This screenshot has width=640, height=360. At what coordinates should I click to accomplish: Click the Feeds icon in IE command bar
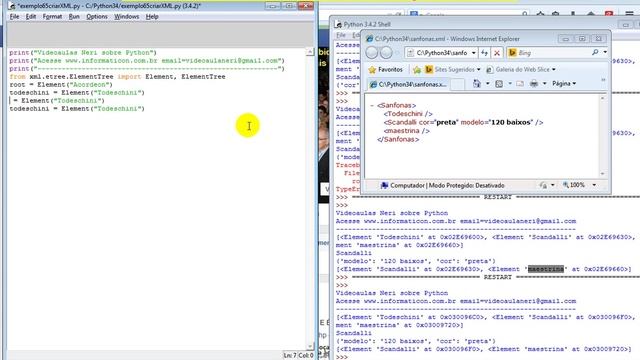pyautogui.click(x=499, y=84)
